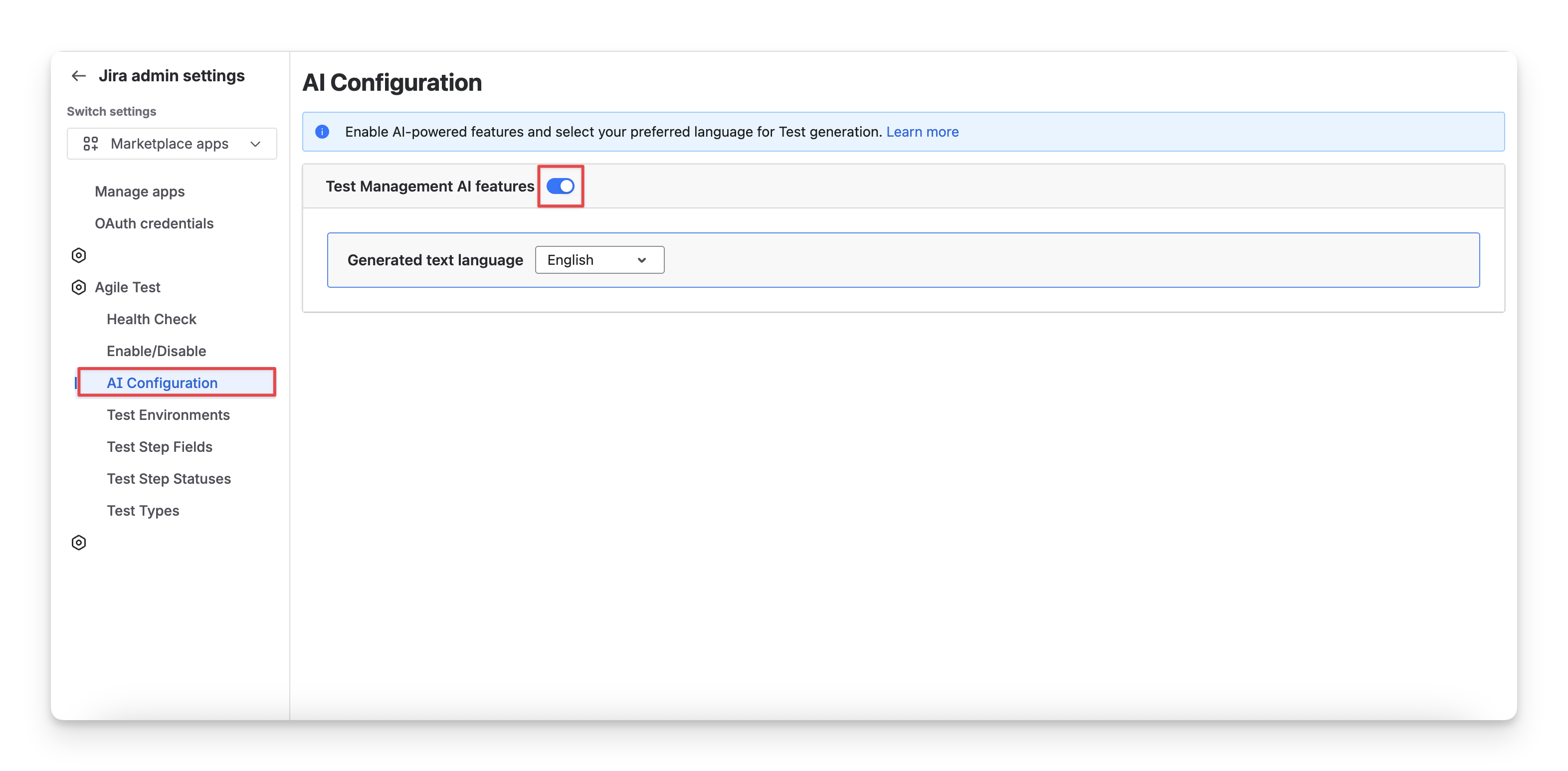Click the chevron in the Marketplace apps selector
Viewport: 1568px width, 771px height.
click(x=256, y=144)
